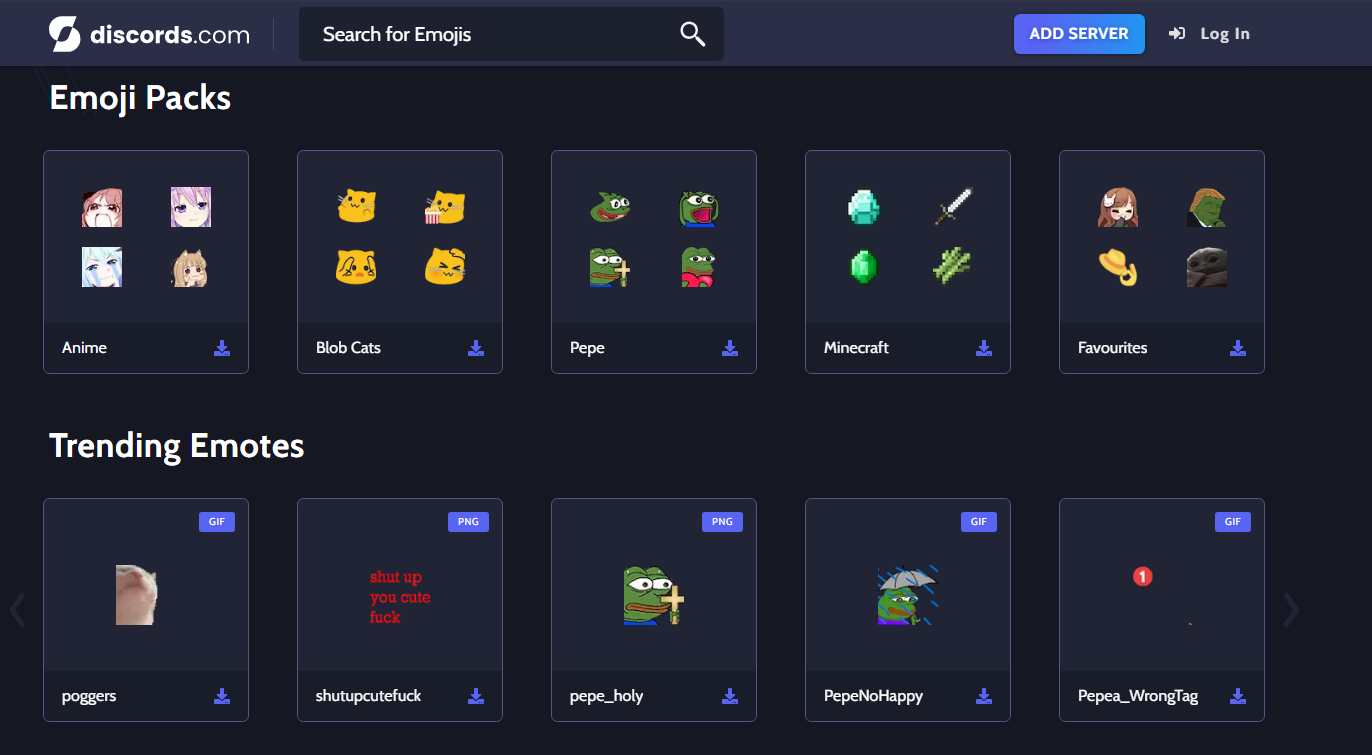The width and height of the screenshot is (1372, 755).
Task: Download the shutupcutefuck emote
Action: pos(476,696)
